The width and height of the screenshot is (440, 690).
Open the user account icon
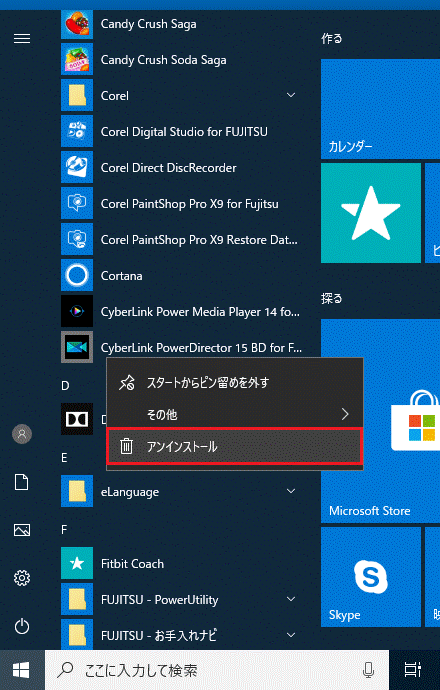22,434
